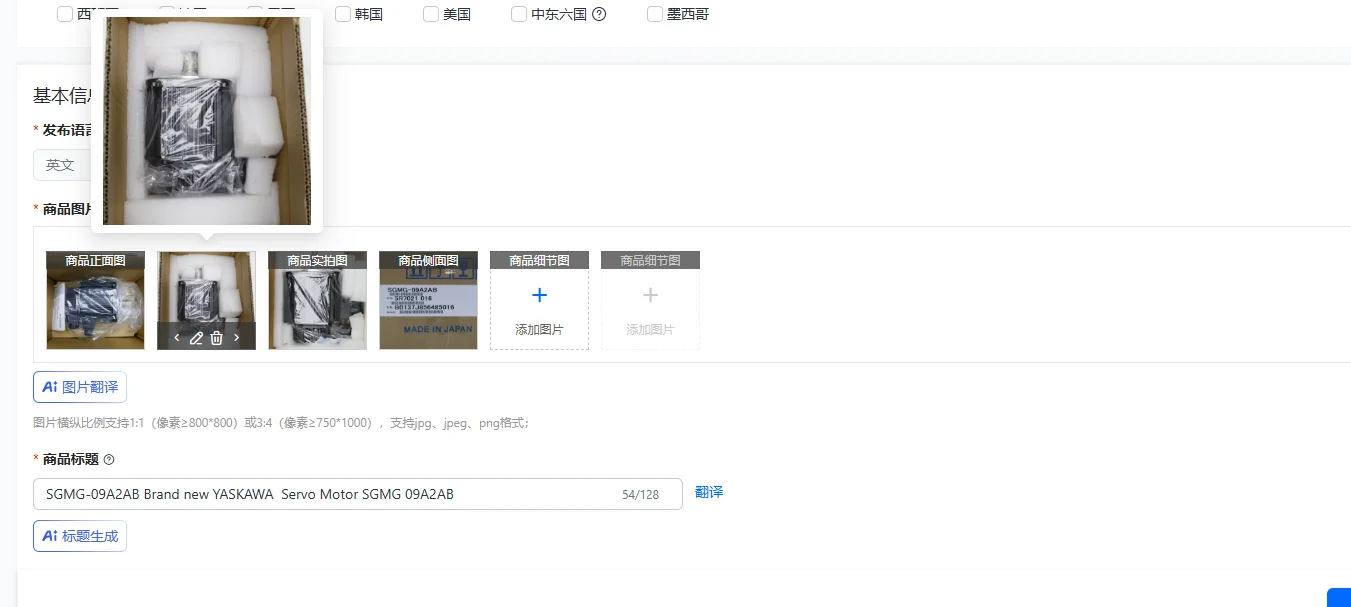The height and width of the screenshot is (607, 1351).
Task: Check the 美国 checkbox
Action: [x=431, y=14]
